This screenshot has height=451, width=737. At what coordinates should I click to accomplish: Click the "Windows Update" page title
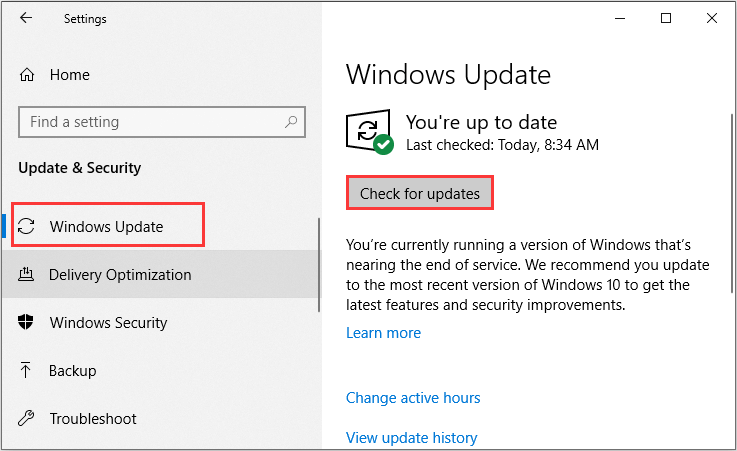tap(448, 75)
